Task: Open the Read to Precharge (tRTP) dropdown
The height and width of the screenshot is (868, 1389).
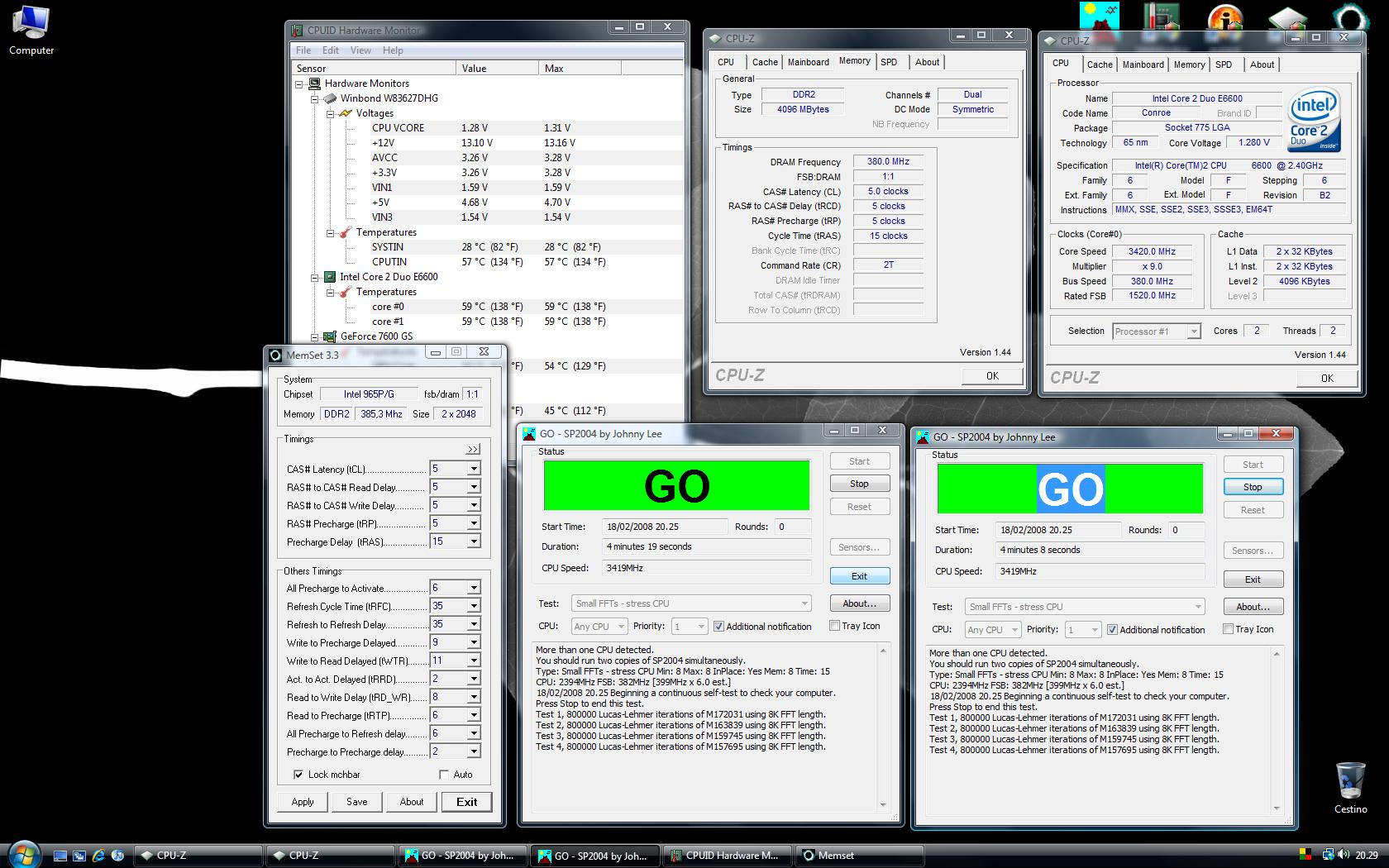Action: [474, 715]
